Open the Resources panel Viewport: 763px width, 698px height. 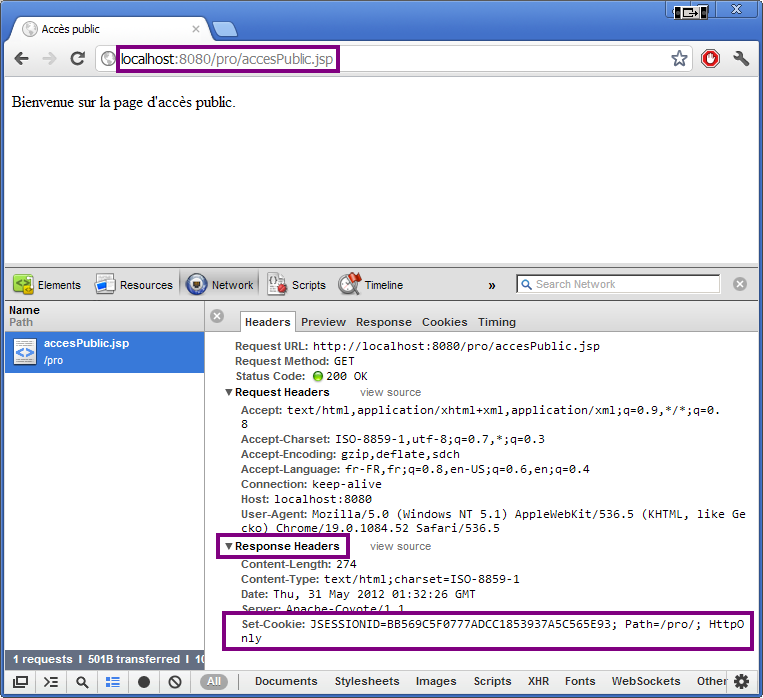pyautogui.click(x=134, y=285)
